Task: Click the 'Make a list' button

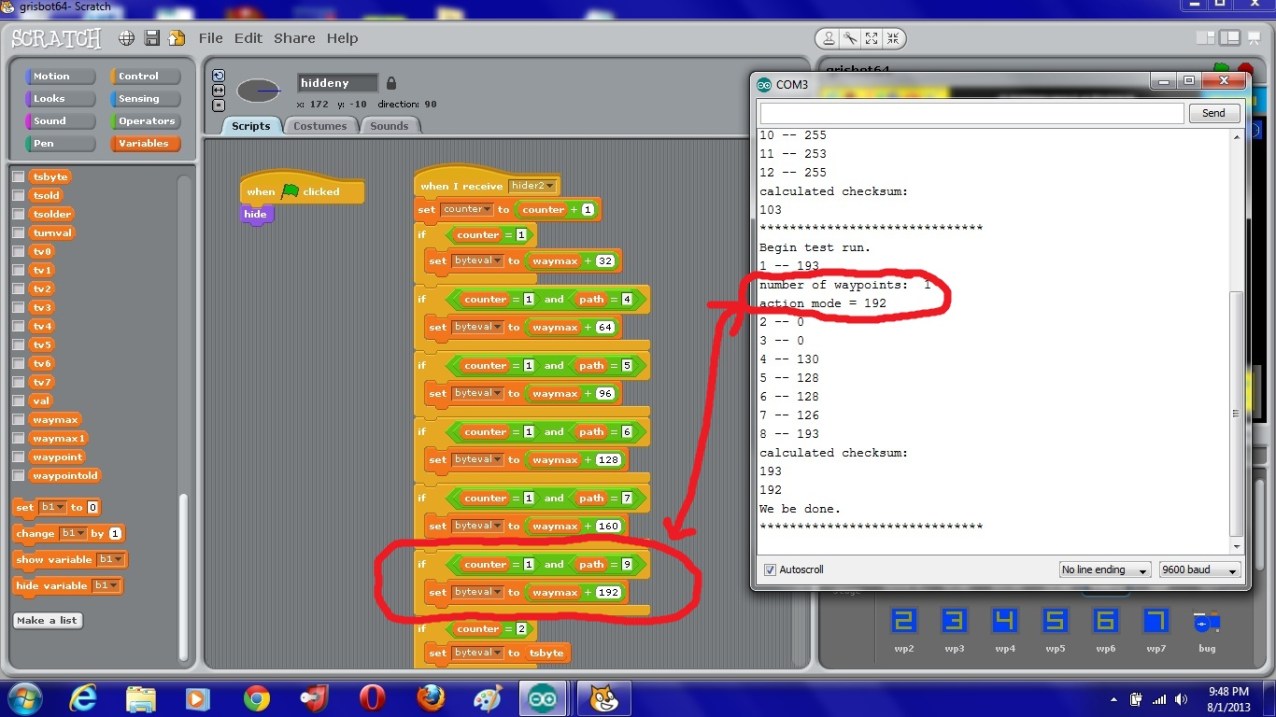Action: pyautogui.click(x=47, y=620)
